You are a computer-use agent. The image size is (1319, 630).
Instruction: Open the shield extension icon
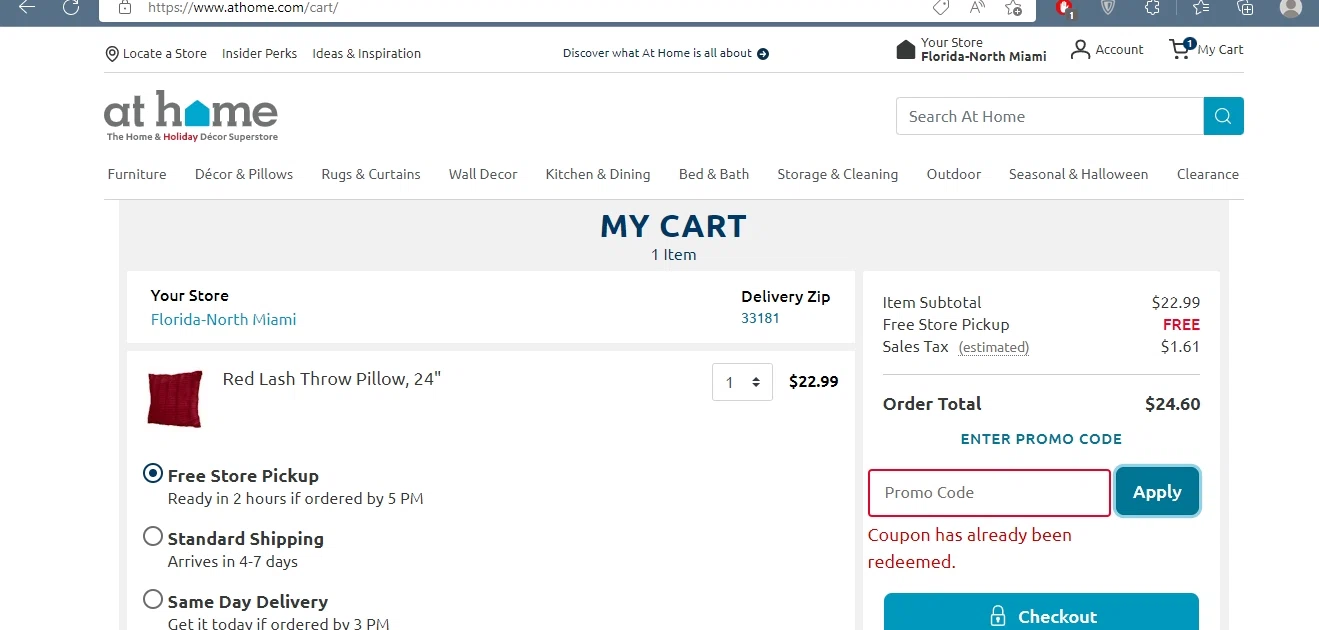[1108, 7]
